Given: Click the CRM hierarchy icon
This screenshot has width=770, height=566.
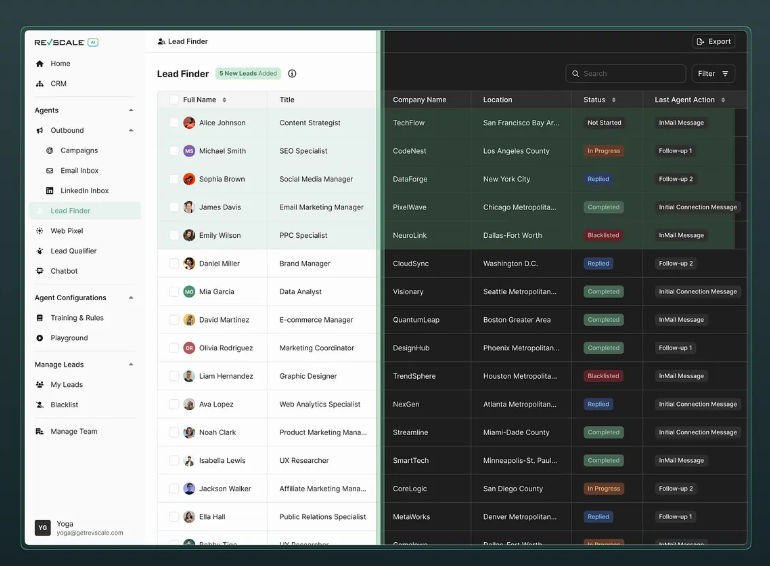Looking at the screenshot, I should pyautogui.click(x=40, y=83).
